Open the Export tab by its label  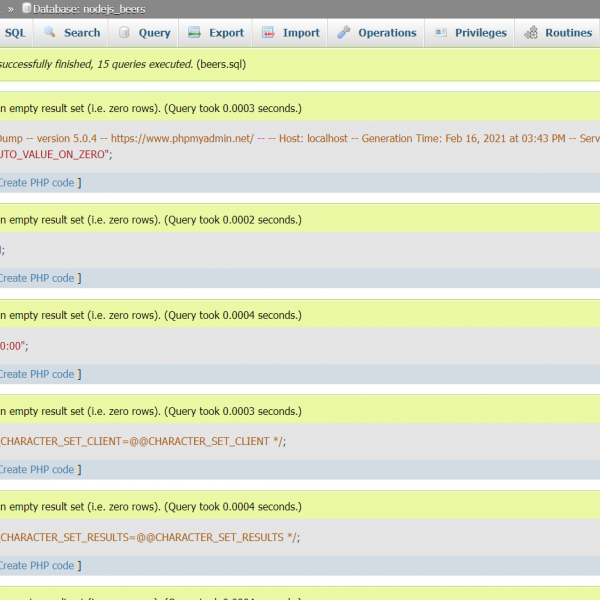pos(226,32)
